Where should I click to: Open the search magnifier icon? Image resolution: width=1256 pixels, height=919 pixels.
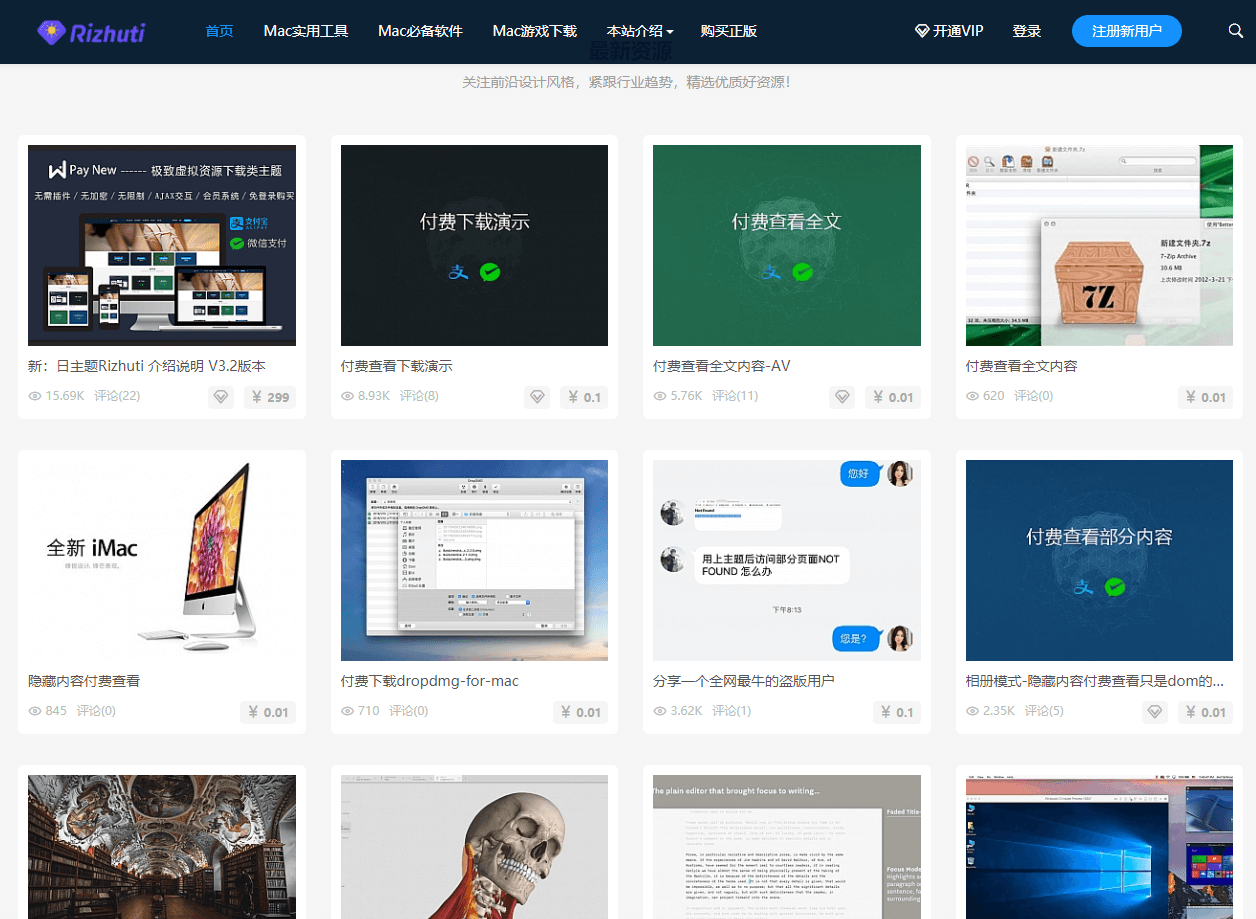point(1235,31)
